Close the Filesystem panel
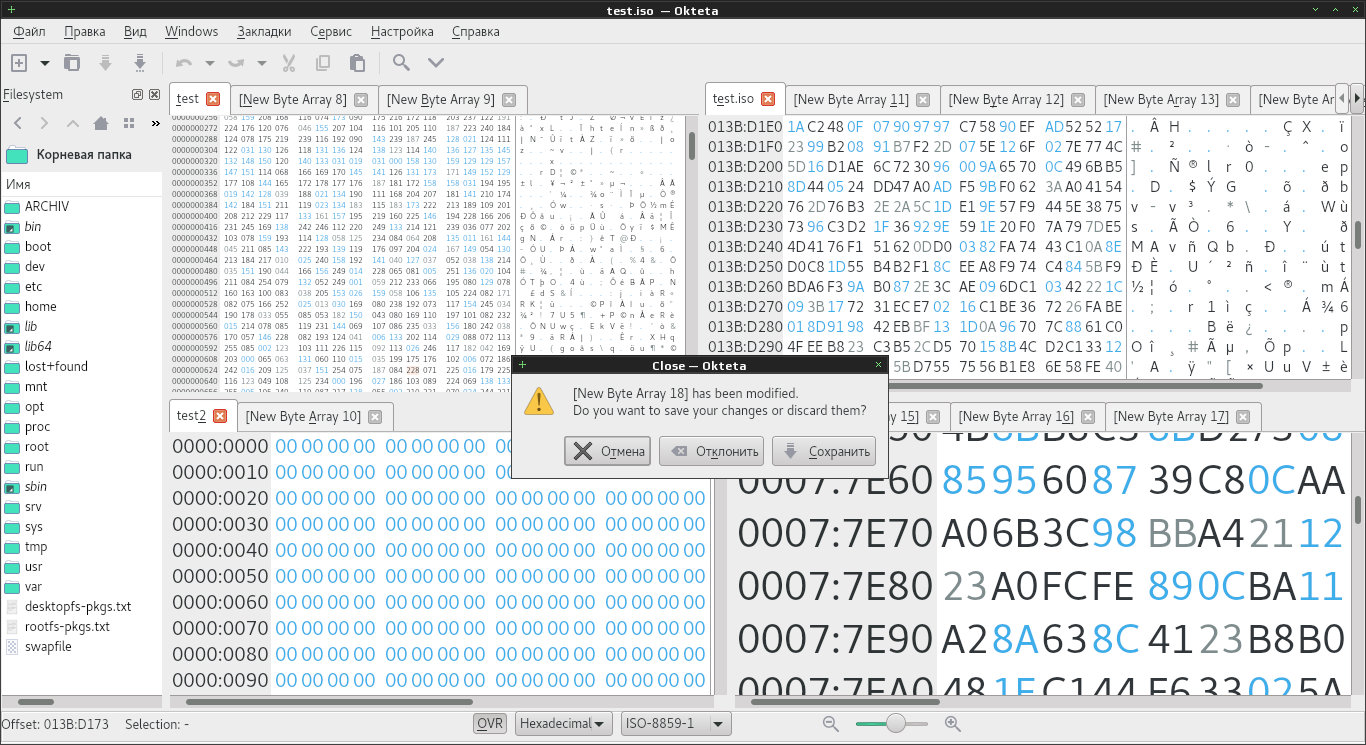This screenshot has width=1366, height=745. pyautogui.click(x=154, y=94)
